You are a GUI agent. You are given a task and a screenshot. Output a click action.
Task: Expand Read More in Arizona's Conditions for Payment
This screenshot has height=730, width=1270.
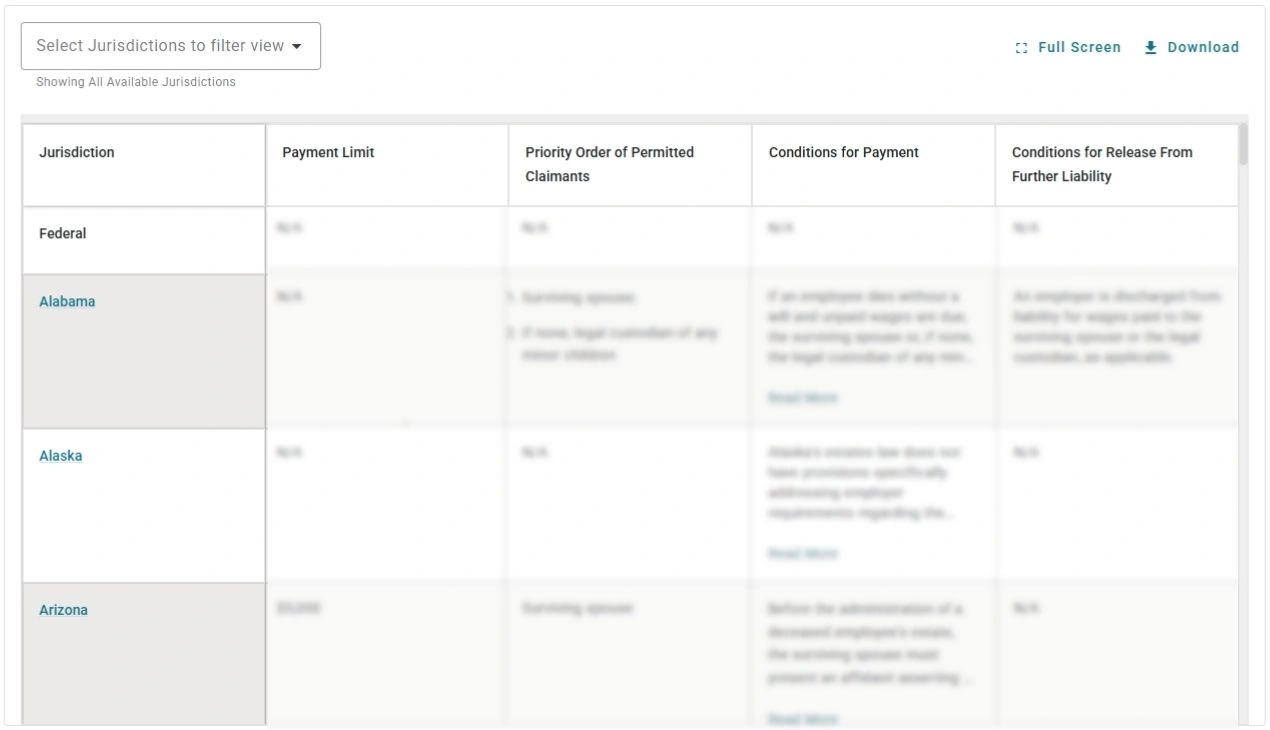point(801,719)
